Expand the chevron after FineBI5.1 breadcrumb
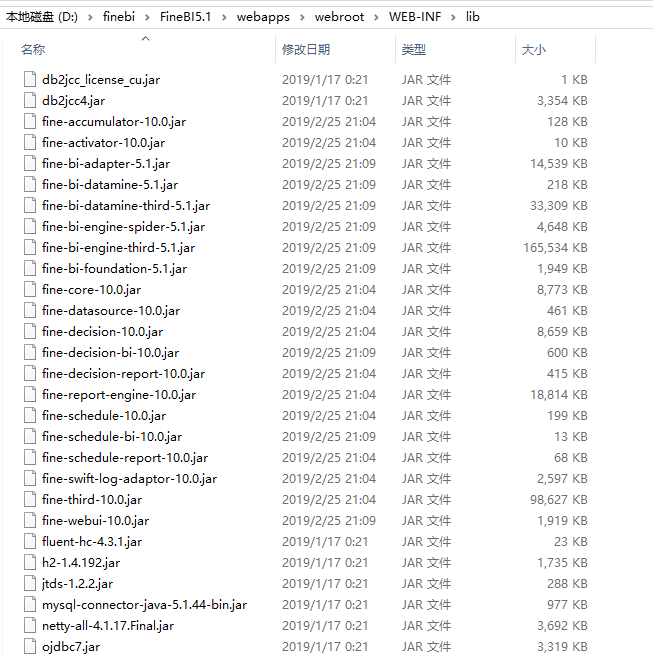This screenshot has width=653, height=656. pos(224,17)
